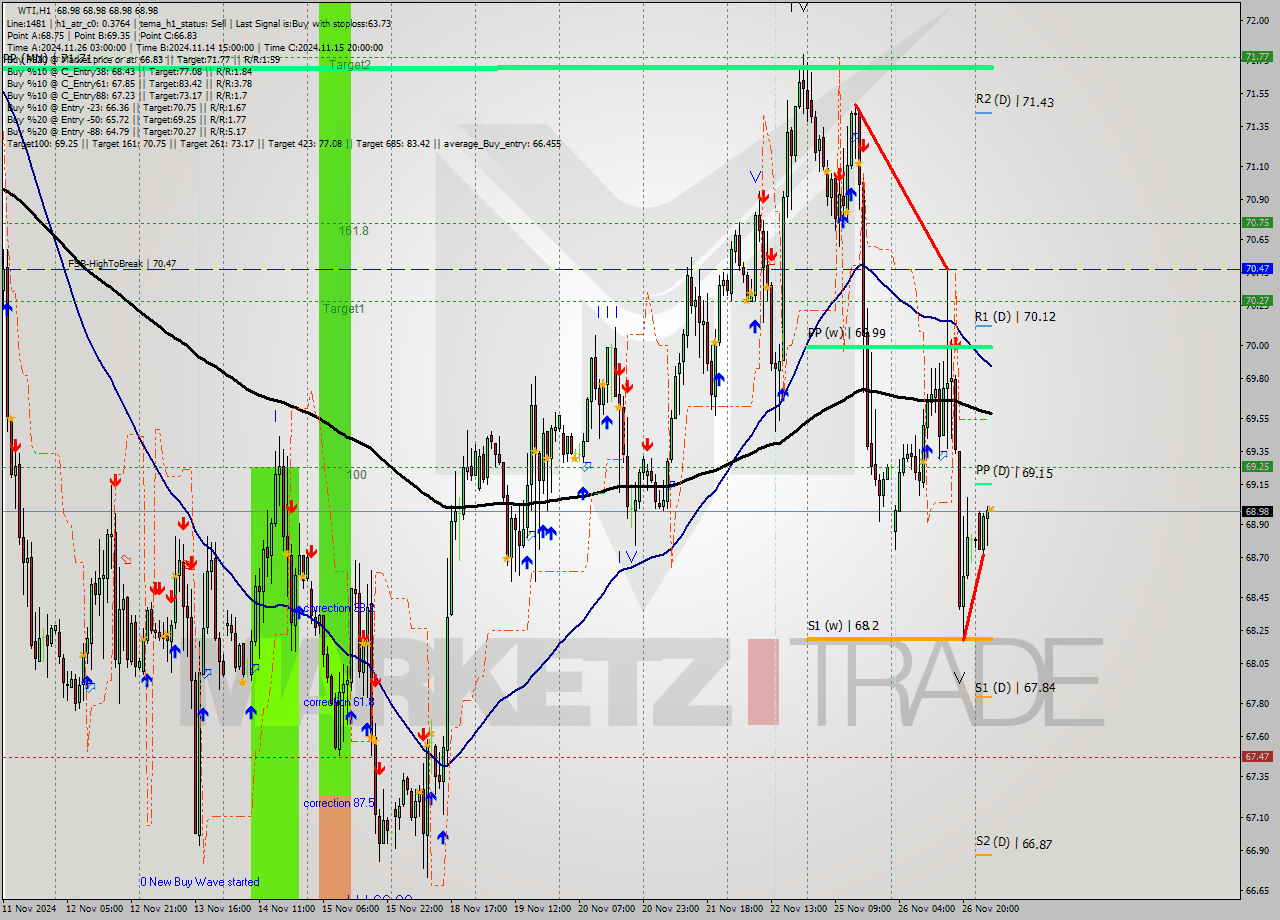This screenshot has width=1280, height=920.
Task: Select the blue 'I I I' wave label
Action: [x=607, y=312]
